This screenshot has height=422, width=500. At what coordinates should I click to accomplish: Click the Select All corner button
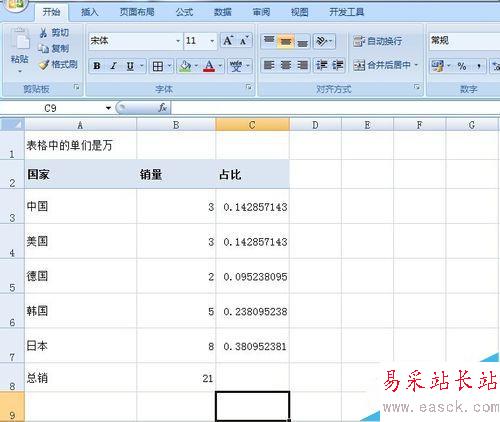[x=12, y=124]
